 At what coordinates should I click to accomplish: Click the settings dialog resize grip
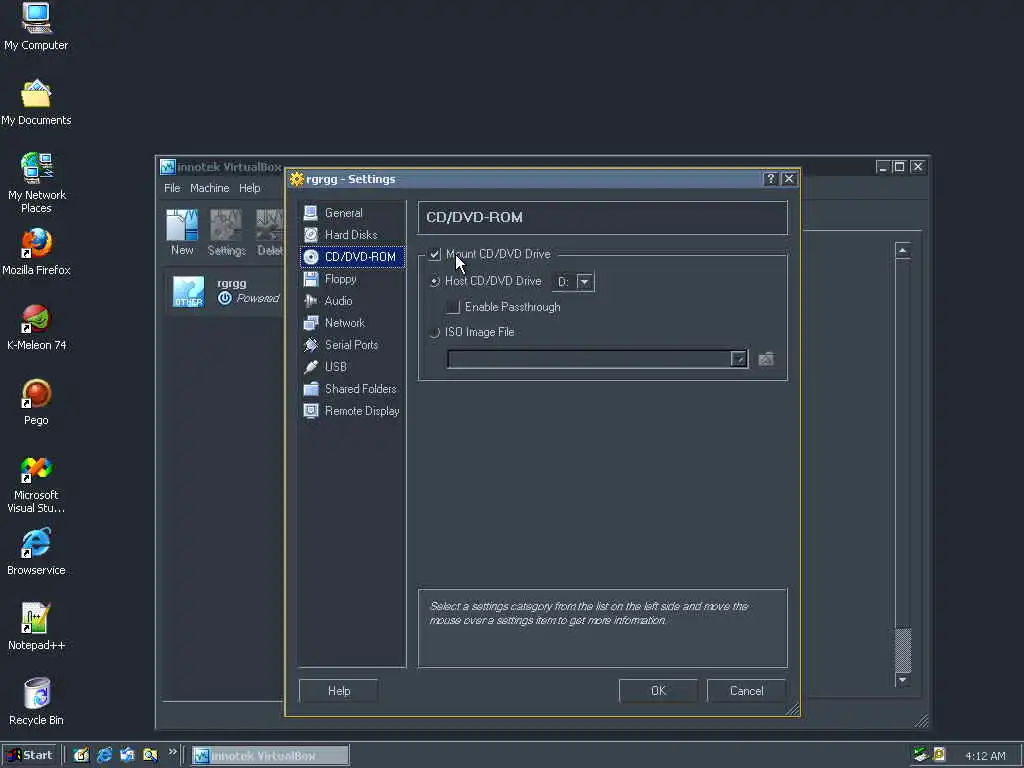792,709
